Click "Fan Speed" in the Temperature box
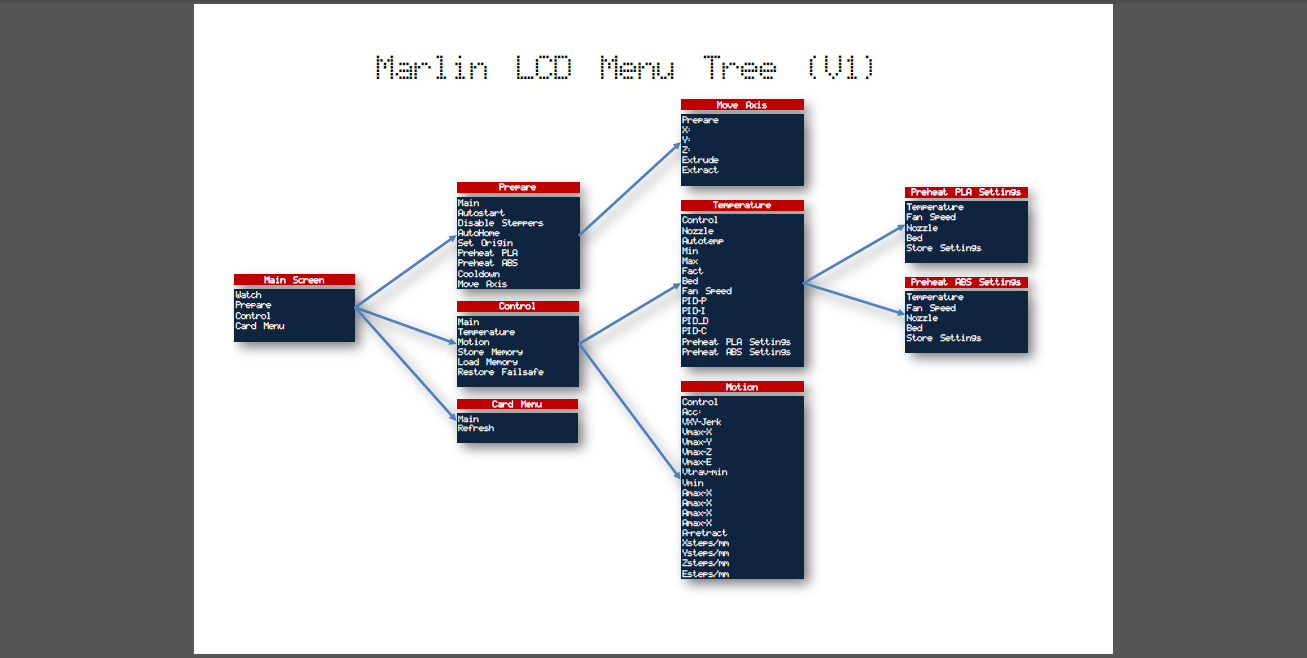 pos(707,291)
